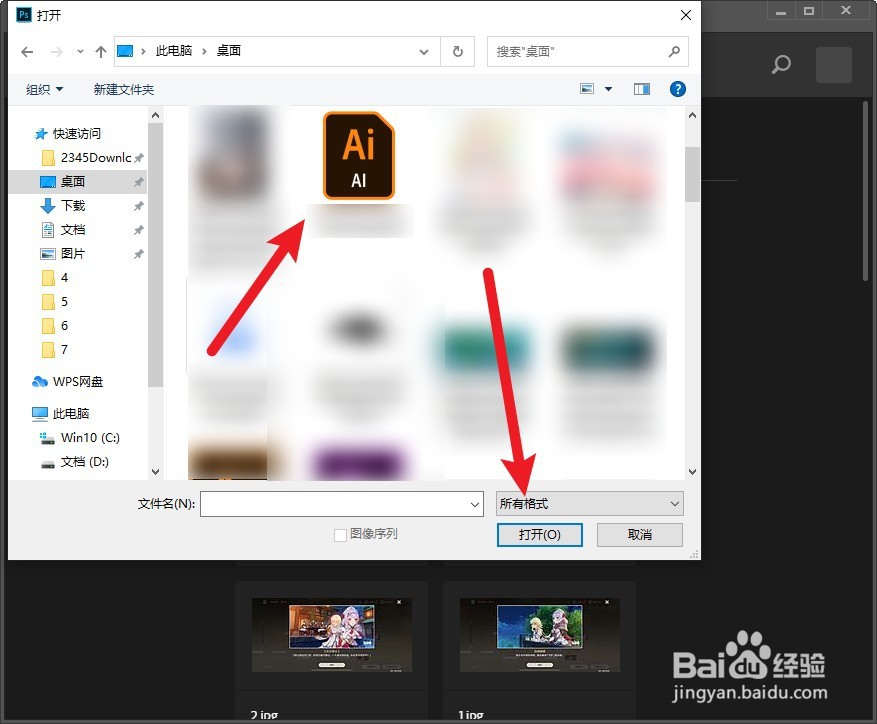Open the view options dropdown arrow

(x=609, y=89)
